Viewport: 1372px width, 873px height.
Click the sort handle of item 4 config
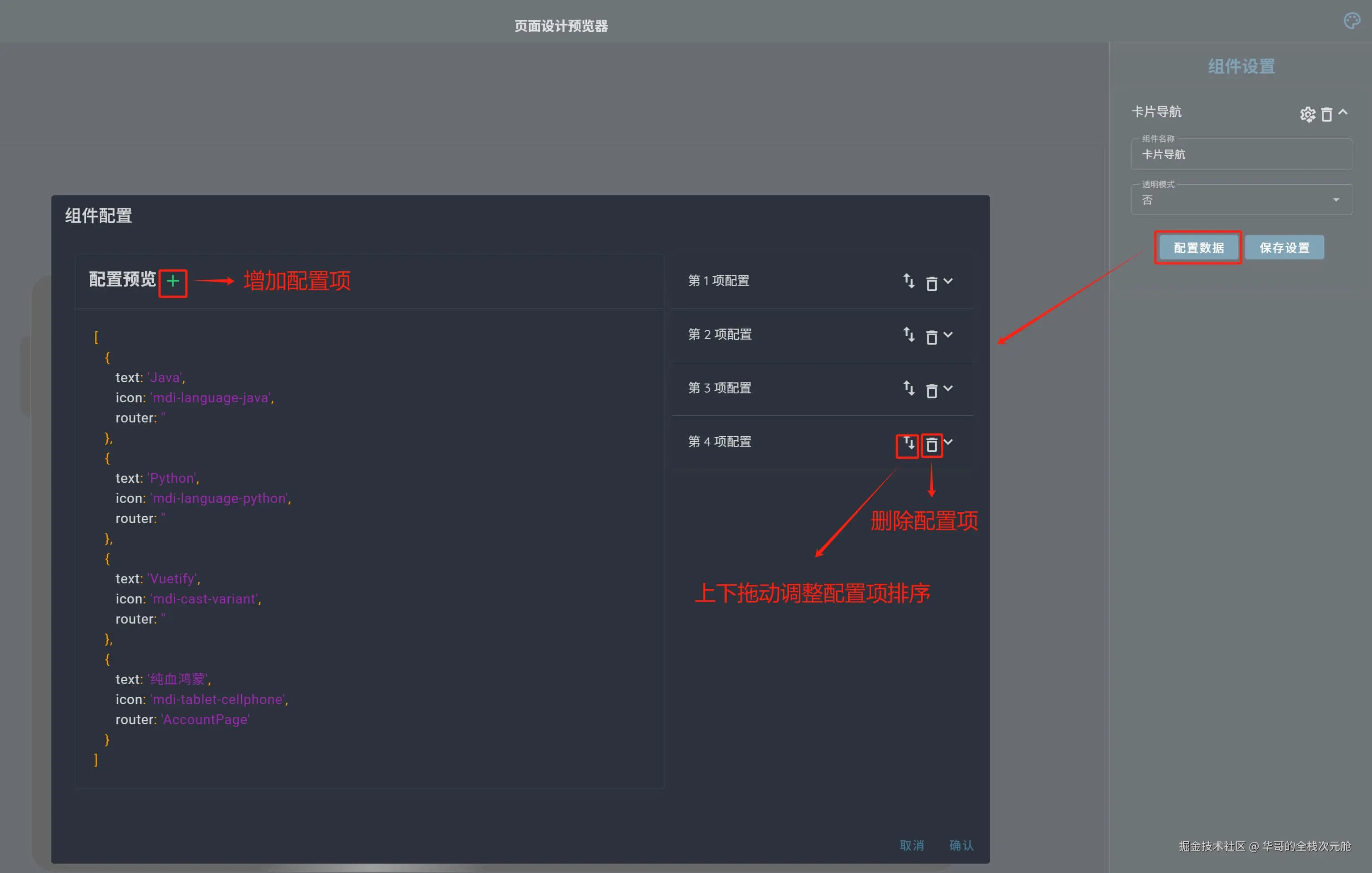point(909,443)
